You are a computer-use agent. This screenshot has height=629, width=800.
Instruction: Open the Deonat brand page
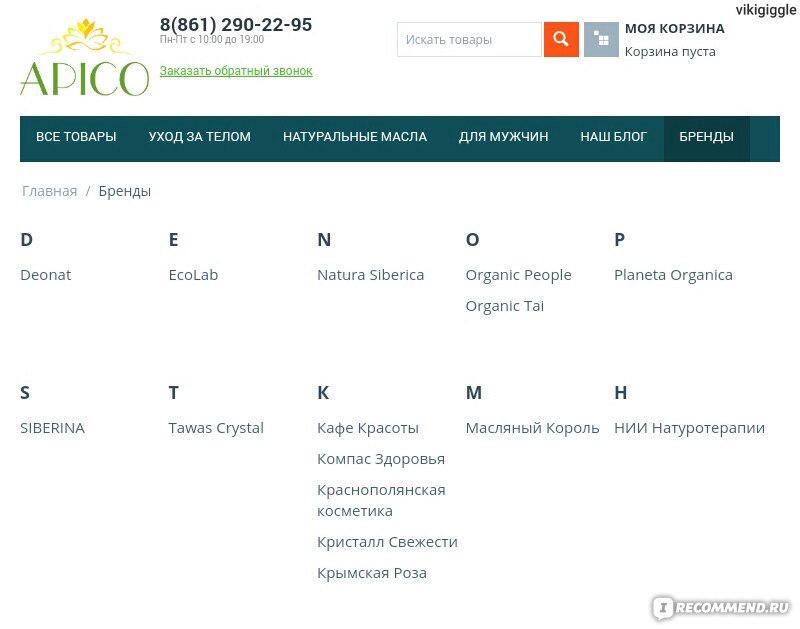coord(45,275)
